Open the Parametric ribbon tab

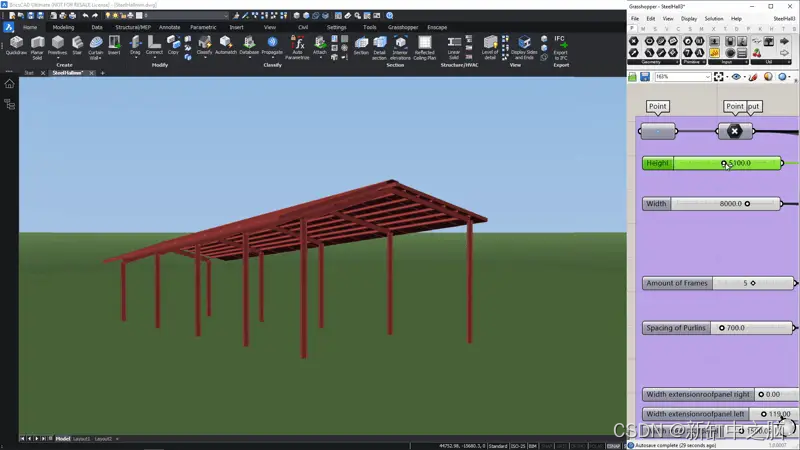pyautogui.click(x=203, y=27)
